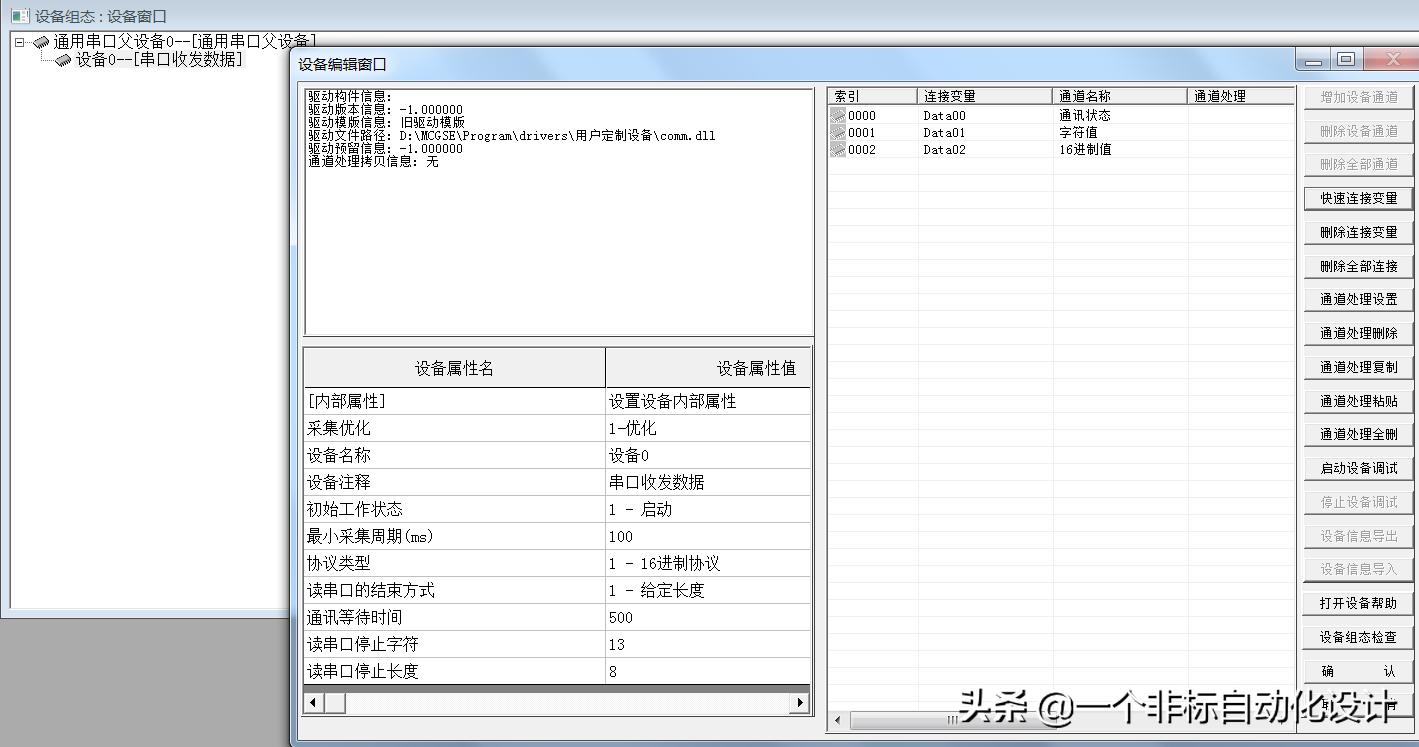Screen dimensions: 1419x747
Task: Click the channel icon beside index 0001
Action: [838, 131]
